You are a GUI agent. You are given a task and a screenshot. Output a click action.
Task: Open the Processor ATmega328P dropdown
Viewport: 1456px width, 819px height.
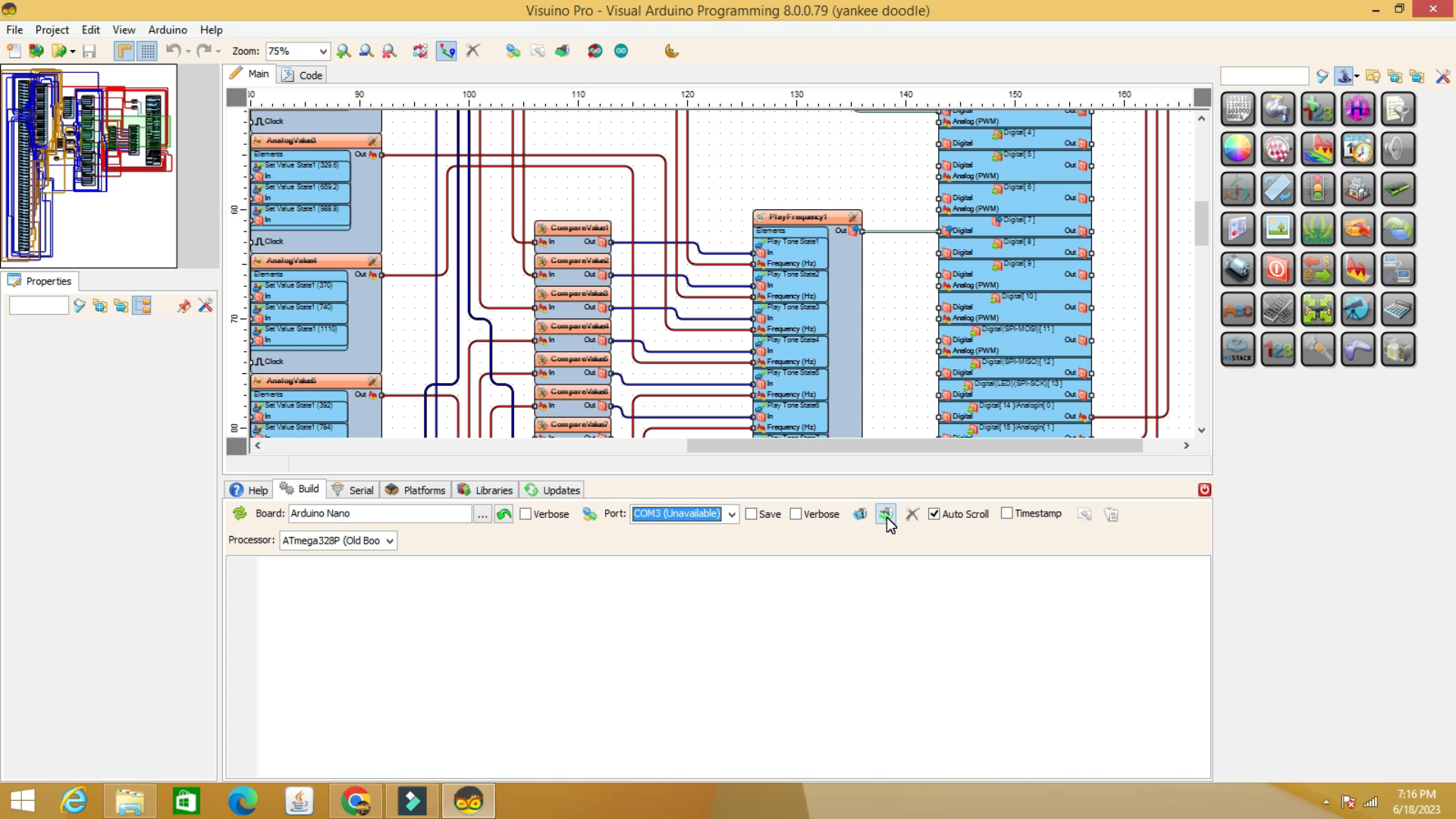(x=390, y=541)
